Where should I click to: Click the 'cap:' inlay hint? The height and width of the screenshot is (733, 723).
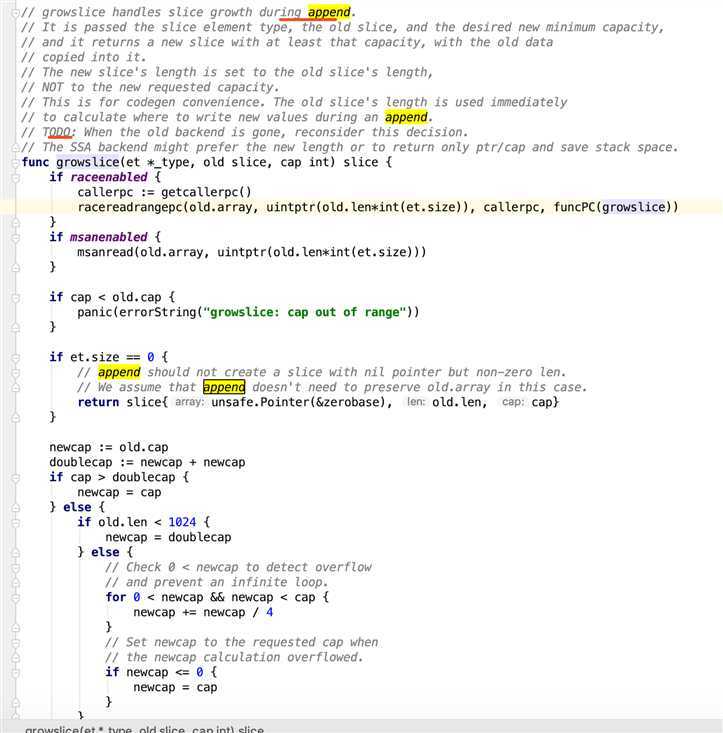tap(513, 402)
